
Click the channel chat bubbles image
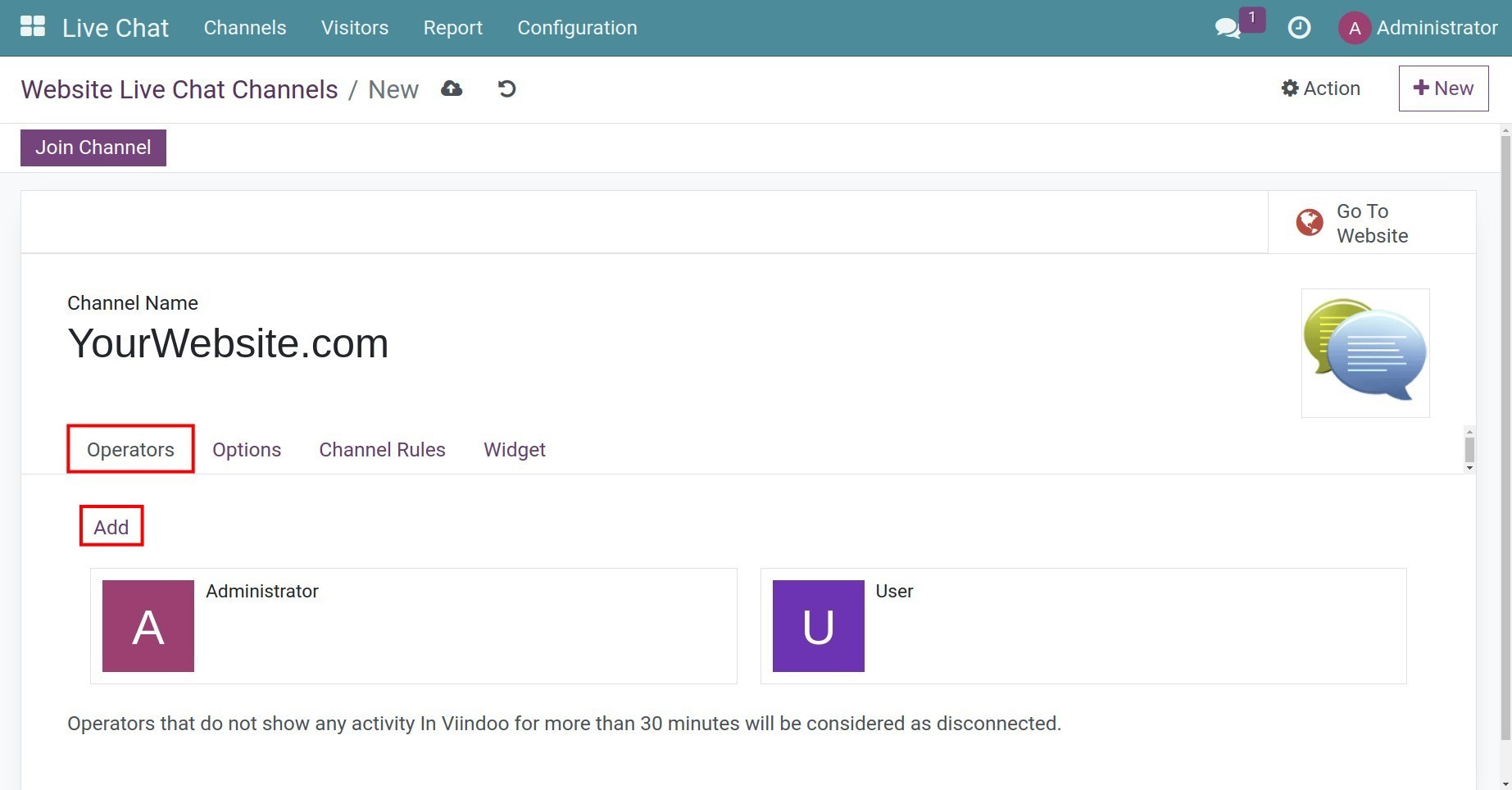coord(1365,352)
